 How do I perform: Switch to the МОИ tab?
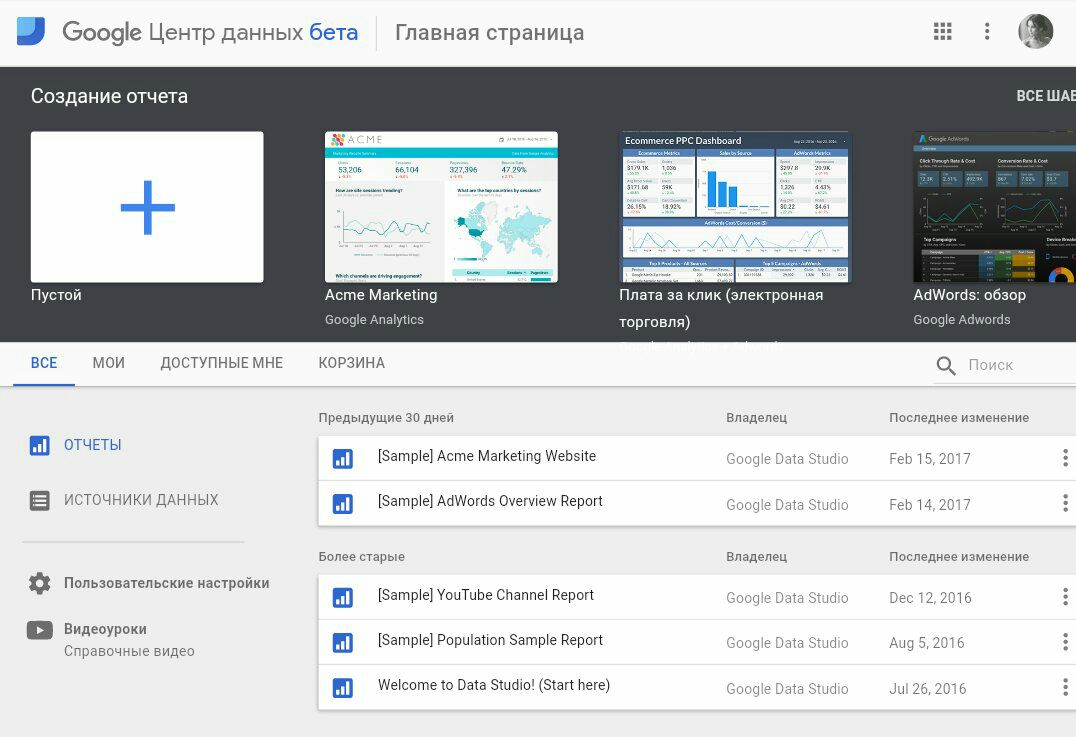point(108,363)
